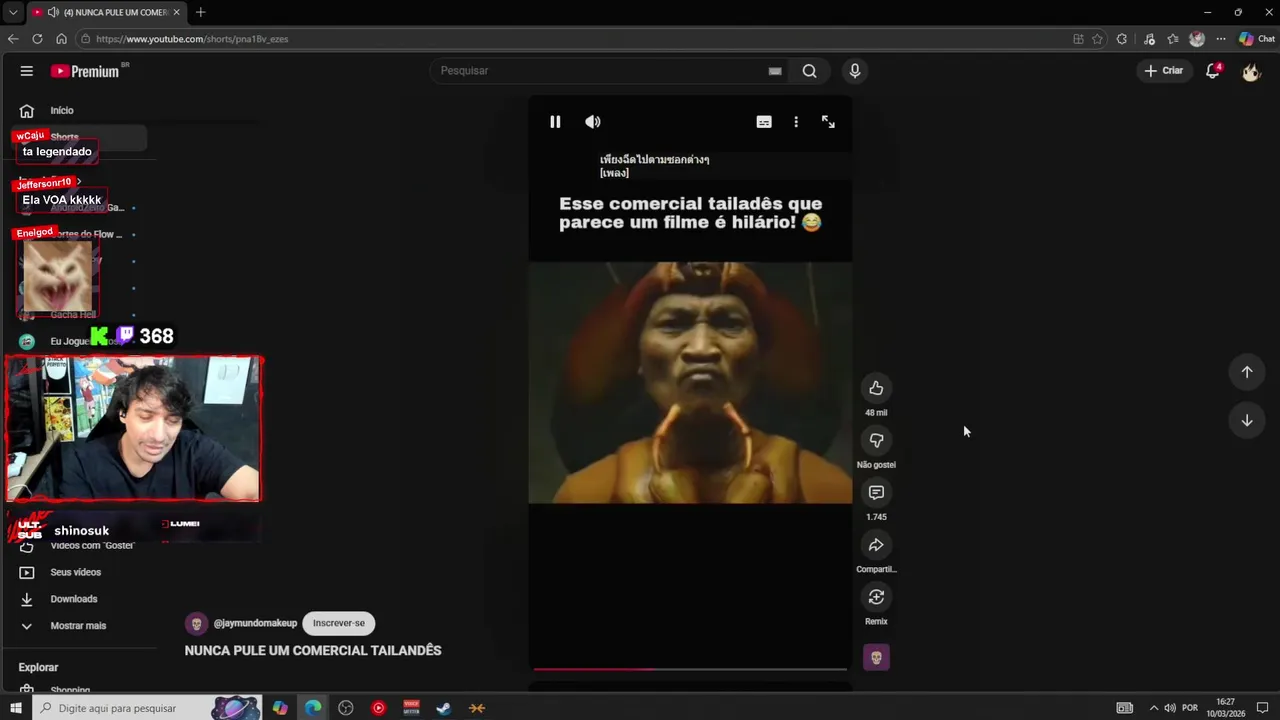The width and height of the screenshot is (1280, 720).
Task: Expand Mostrar mais in sidebar
Action: [80, 626]
